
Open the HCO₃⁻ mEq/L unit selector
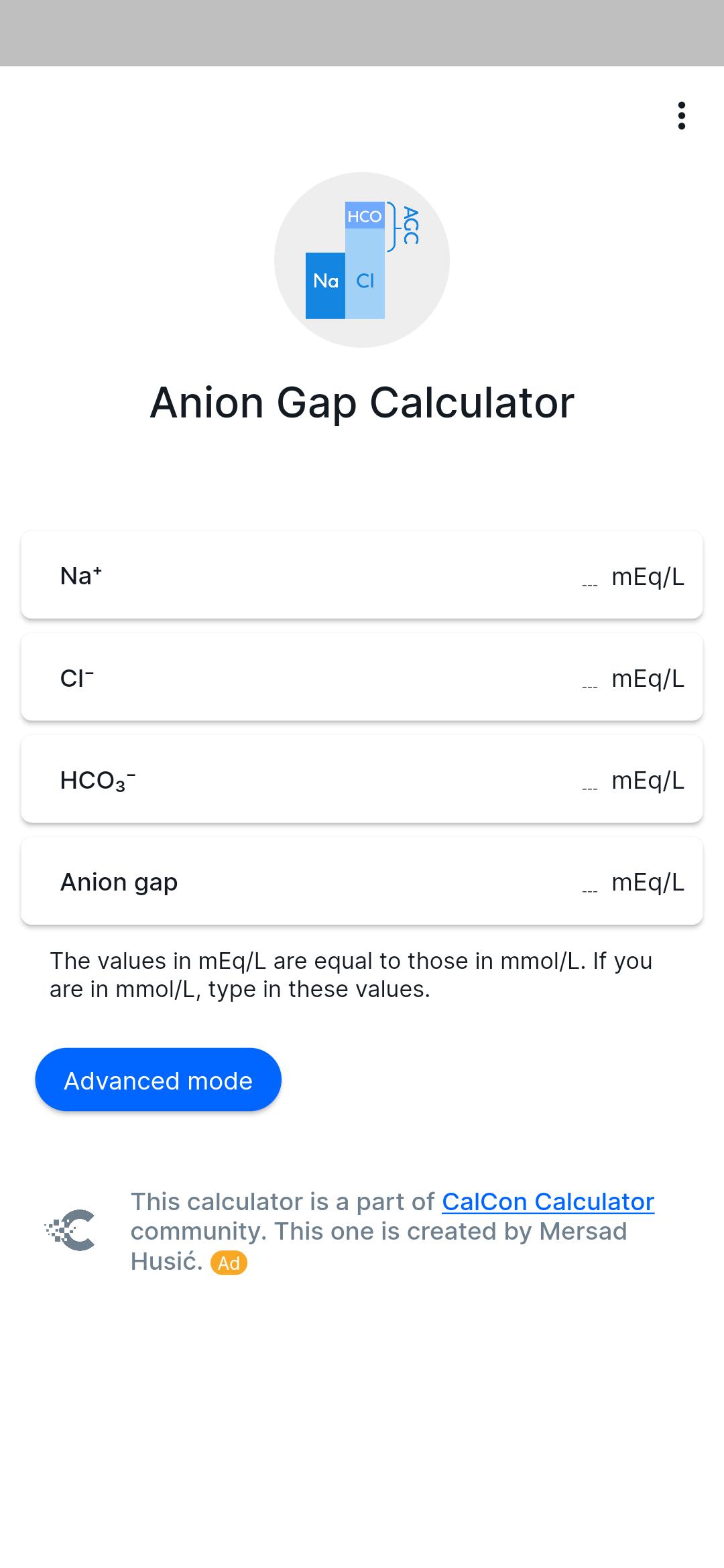tap(648, 781)
